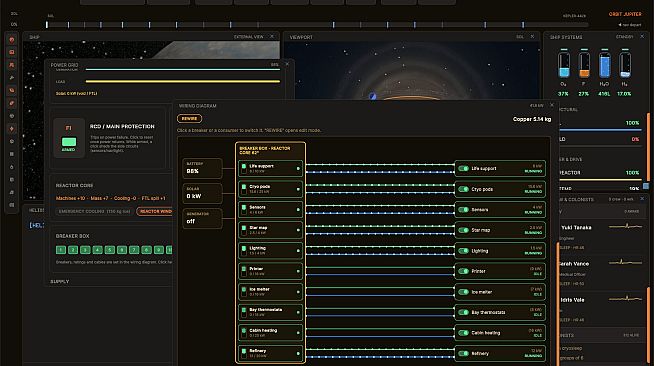Disable the Refinery consumer toggle
Viewport: 654px width, 366px height.
(463, 353)
